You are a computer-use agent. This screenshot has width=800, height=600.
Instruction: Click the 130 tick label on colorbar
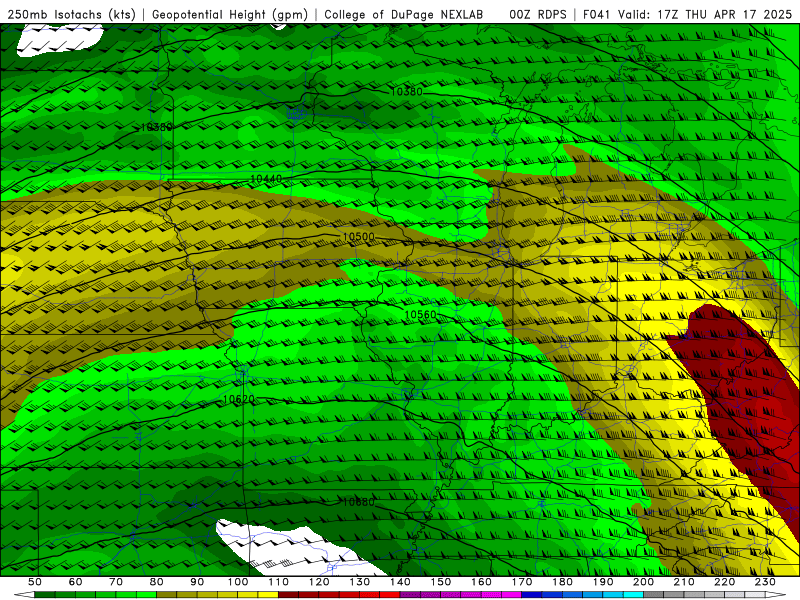(360, 582)
